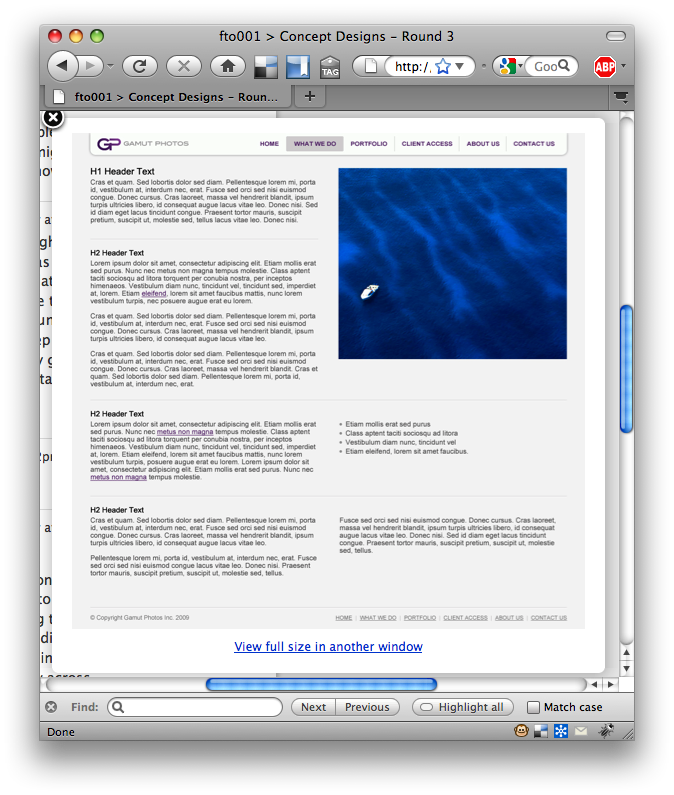Close the Find bar
The height and width of the screenshot is (795, 674).
(x=51, y=707)
